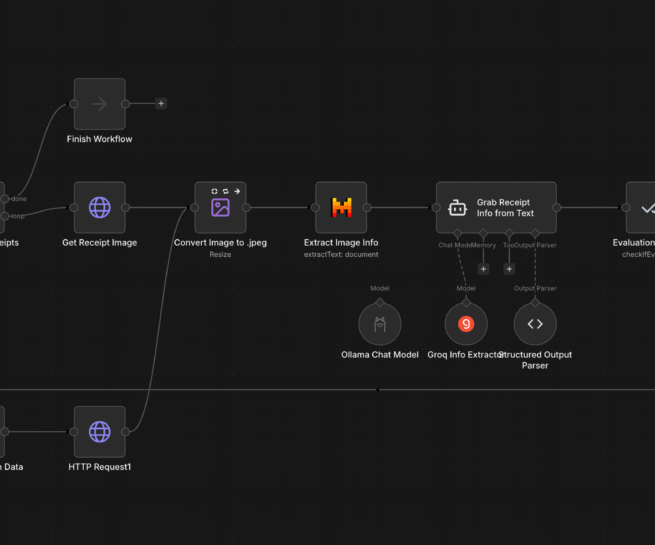The width and height of the screenshot is (655, 545).
Task: Click Output Parser diamond connector on agent node
Action: click(x=535, y=234)
